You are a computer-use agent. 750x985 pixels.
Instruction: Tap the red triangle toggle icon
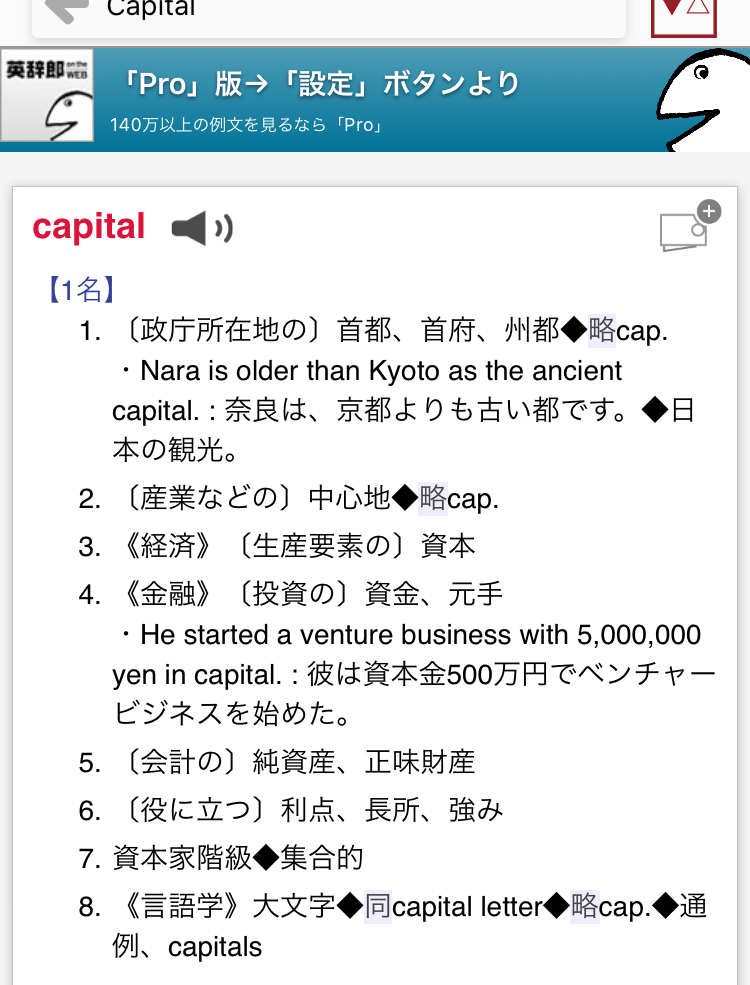(x=684, y=16)
